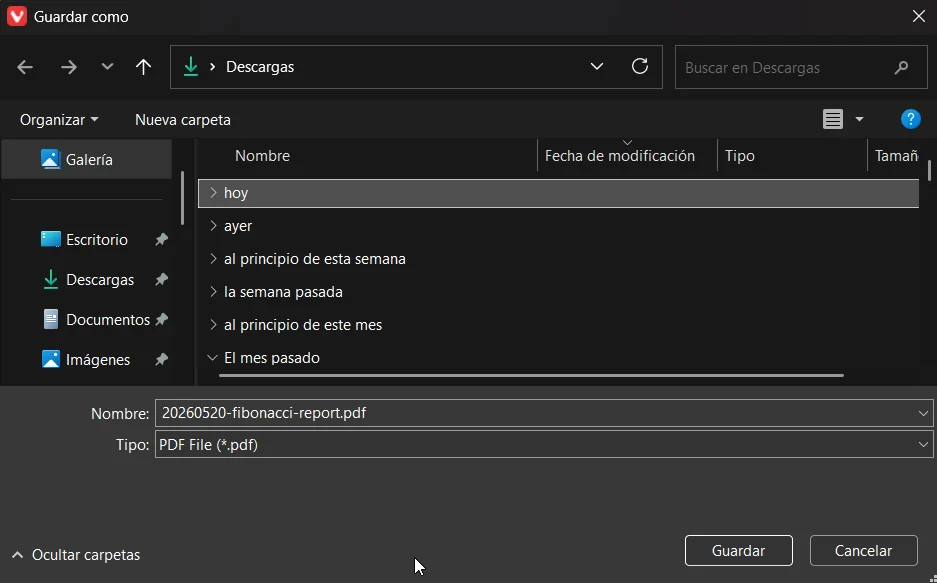The width and height of the screenshot is (937, 583).
Task: Click the pin icon next to Escritorio
Action: tap(161, 240)
